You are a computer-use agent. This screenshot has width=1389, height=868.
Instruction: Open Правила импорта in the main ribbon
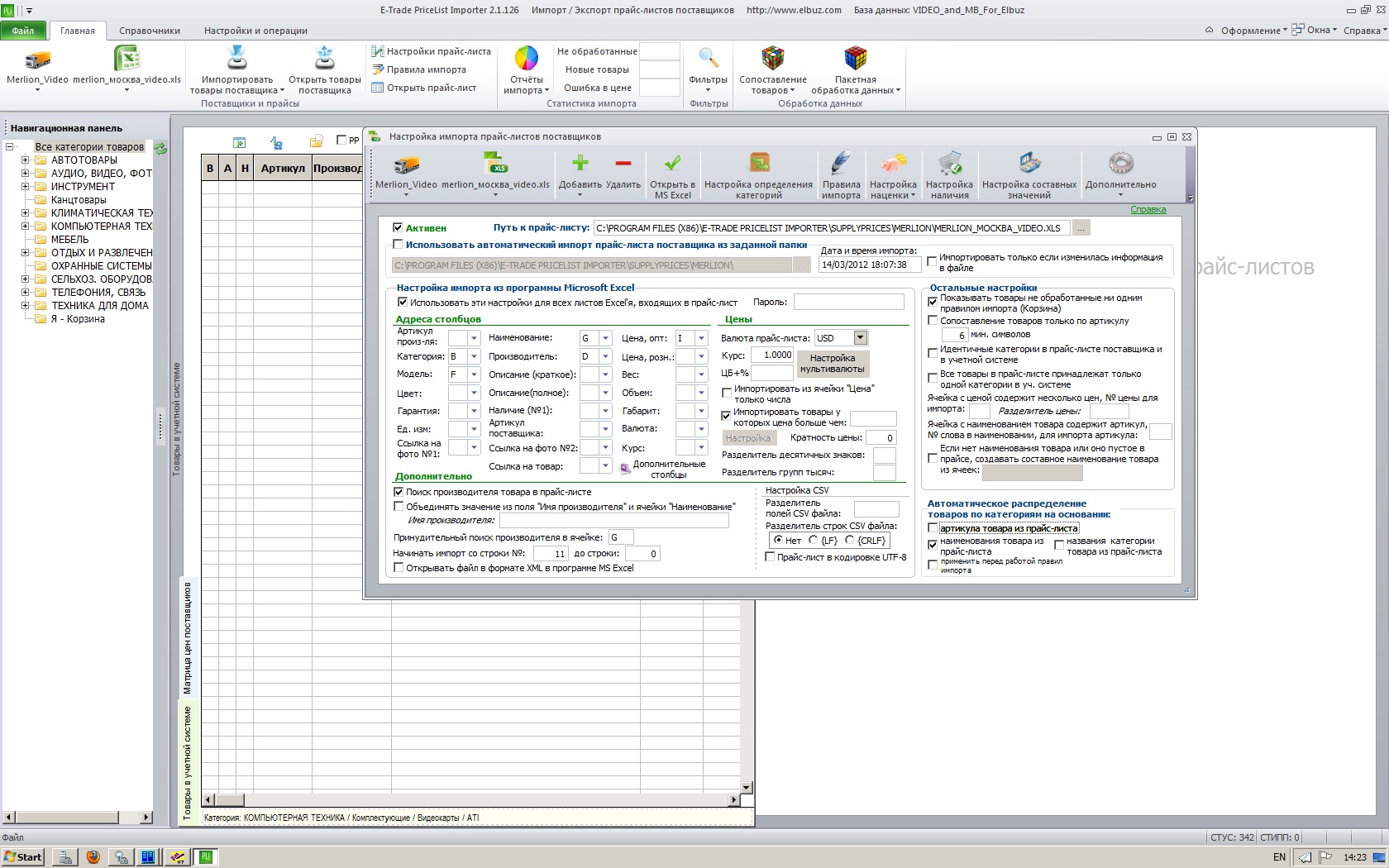click(x=419, y=69)
